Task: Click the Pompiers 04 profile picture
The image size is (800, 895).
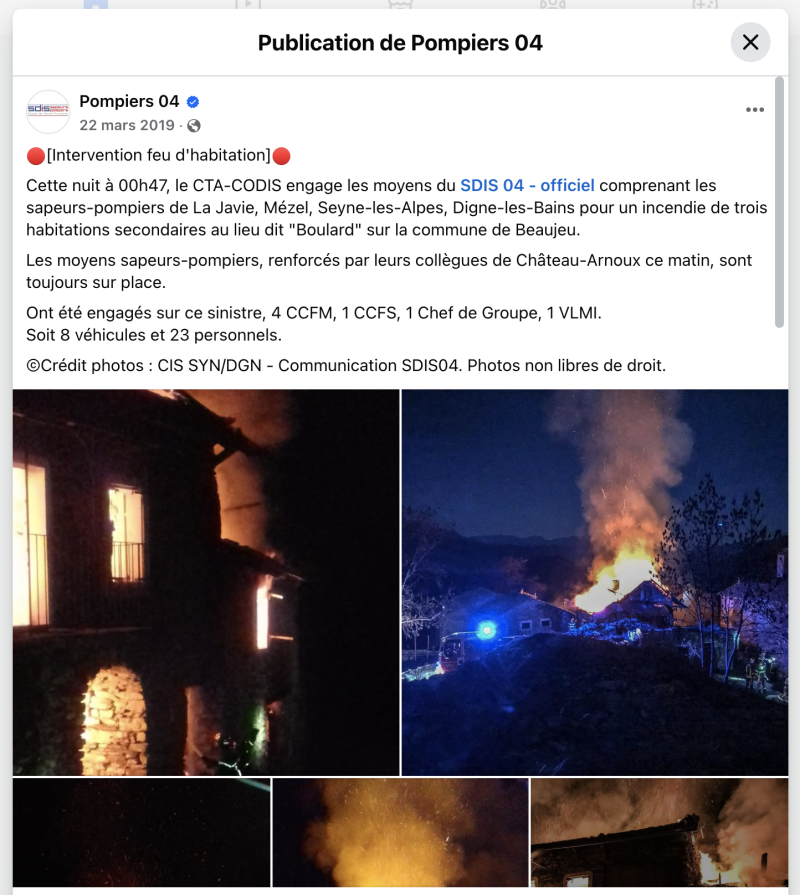Action: pos(48,111)
